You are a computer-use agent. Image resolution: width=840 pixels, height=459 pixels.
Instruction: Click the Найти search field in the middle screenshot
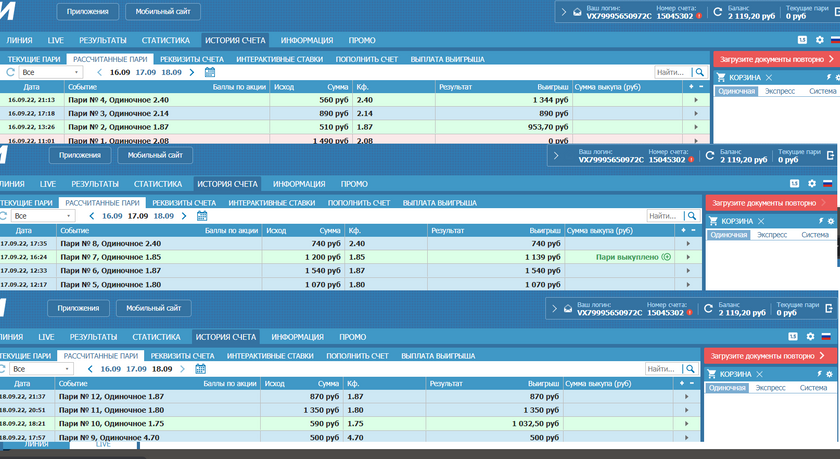(x=665, y=216)
